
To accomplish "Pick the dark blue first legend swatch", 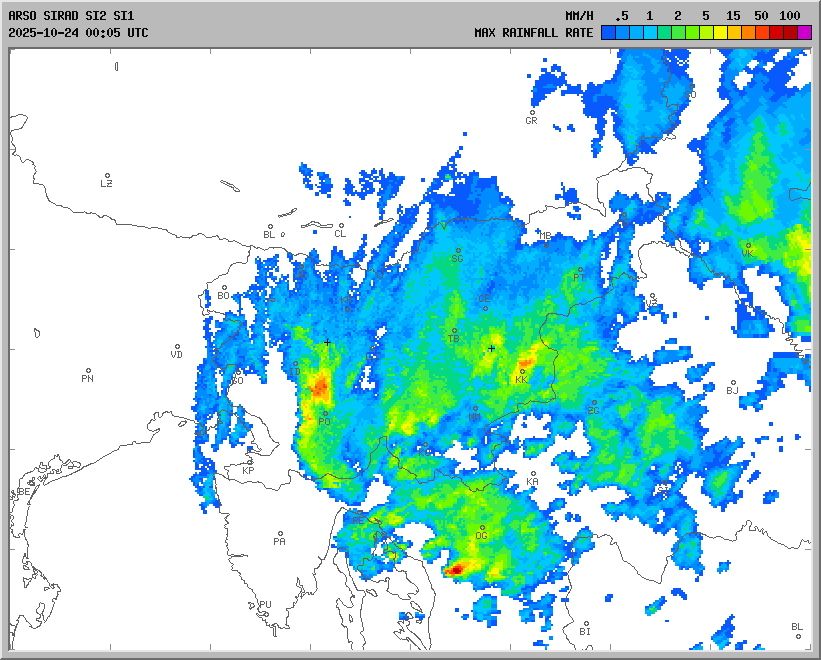I will (x=608, y=33).
